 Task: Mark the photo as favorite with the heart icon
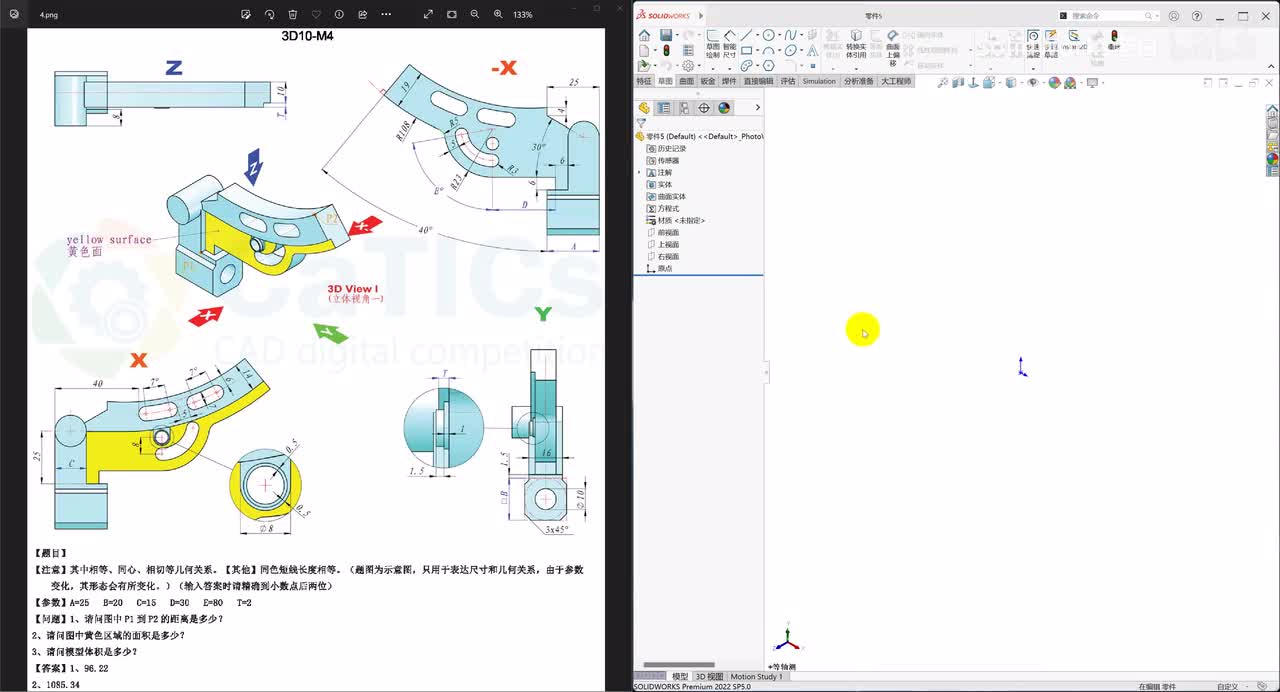click(316, 15)
